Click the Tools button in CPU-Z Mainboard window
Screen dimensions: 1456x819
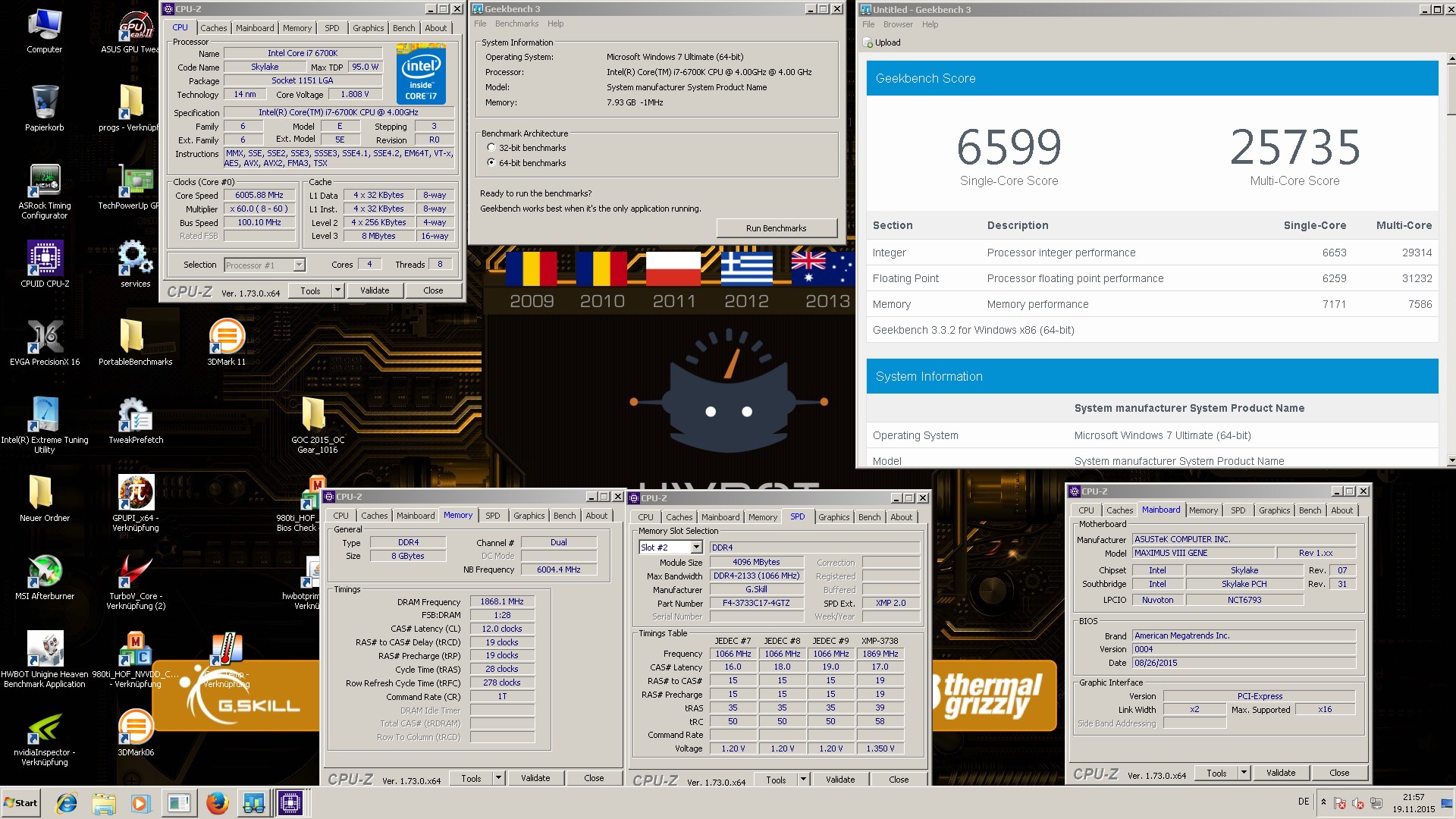point(1216,773)
